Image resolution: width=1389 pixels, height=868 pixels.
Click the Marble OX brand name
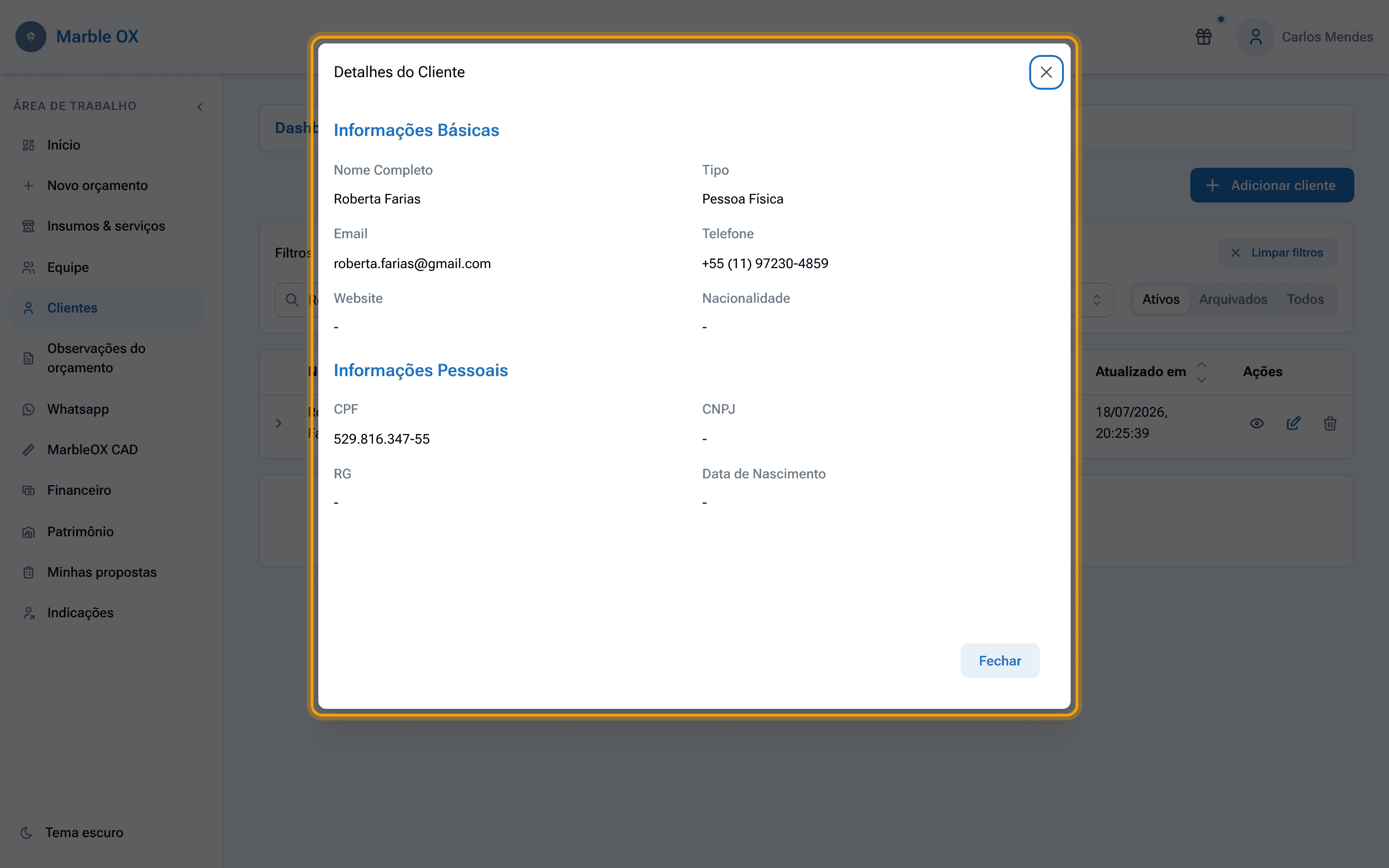[x=97, y=37]
